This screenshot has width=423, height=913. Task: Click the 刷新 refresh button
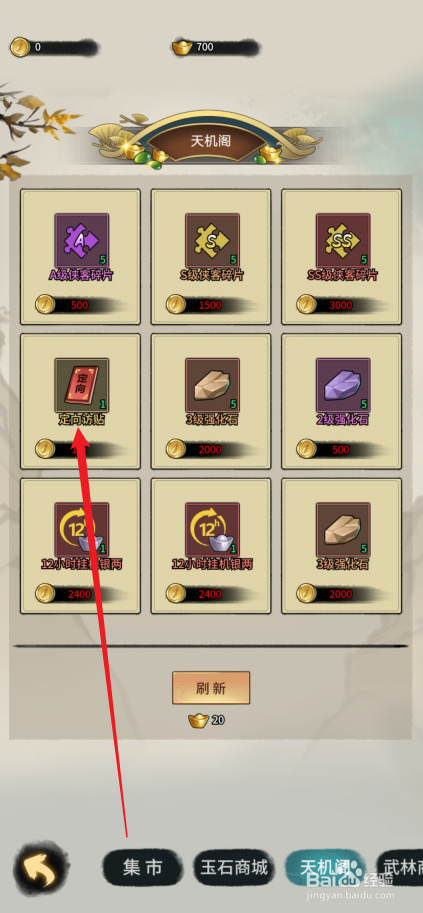[211, 688]
